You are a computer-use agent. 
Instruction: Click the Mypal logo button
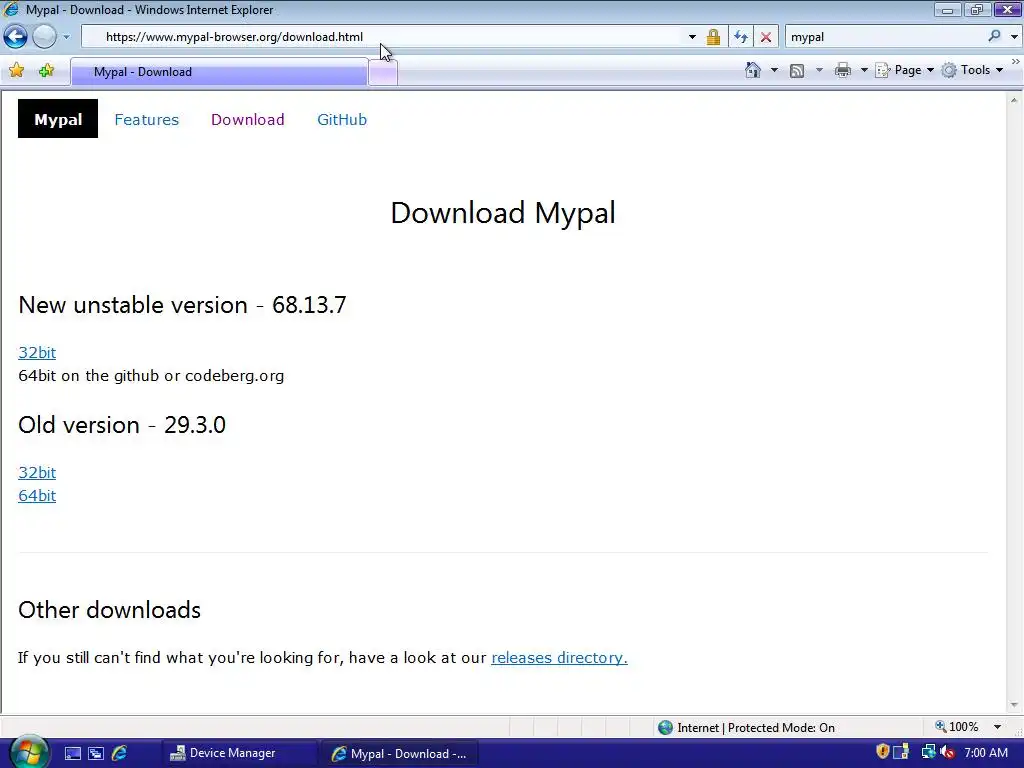point(57,119)
